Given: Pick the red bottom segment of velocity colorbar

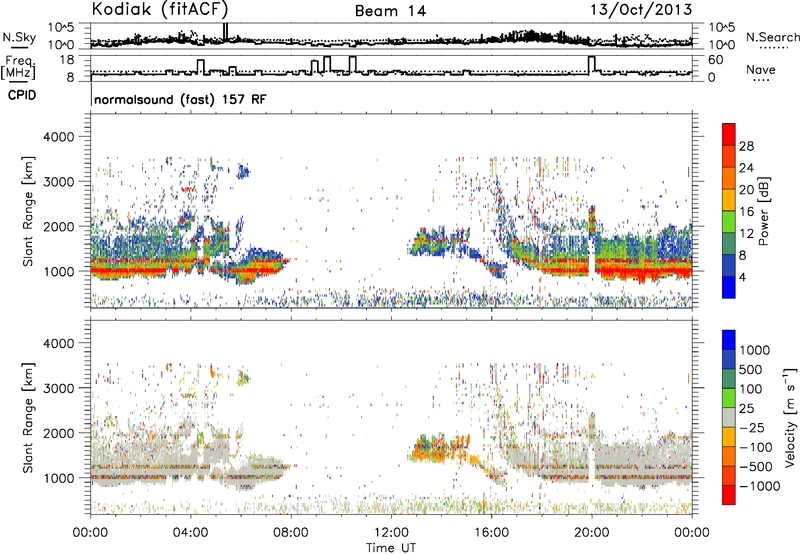Looking at the screenshot, I should coord(729,495).
